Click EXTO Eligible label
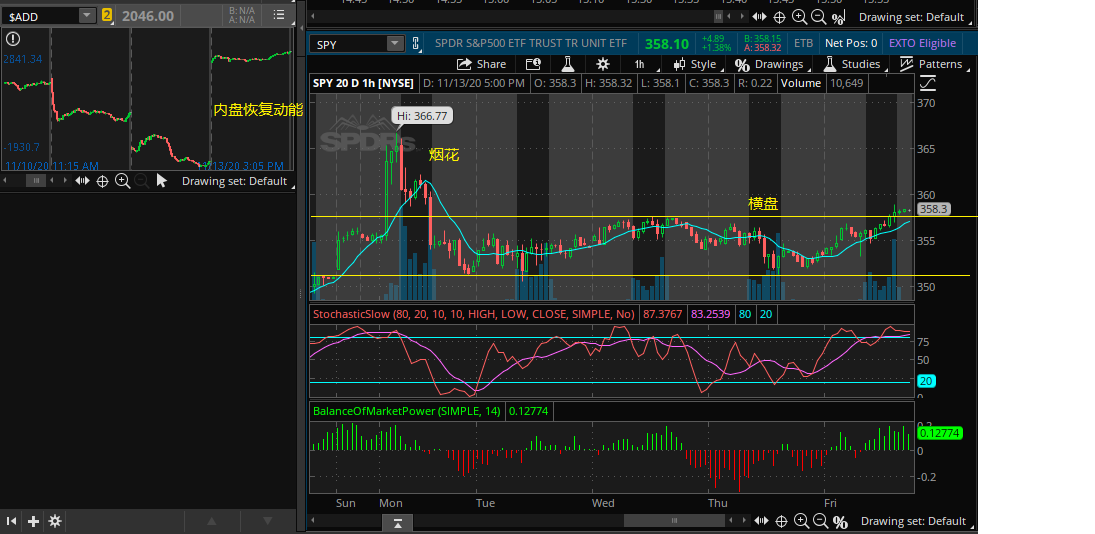This screenshot has width=1095, height=534. pyautogui.click(x=923, y=43)
